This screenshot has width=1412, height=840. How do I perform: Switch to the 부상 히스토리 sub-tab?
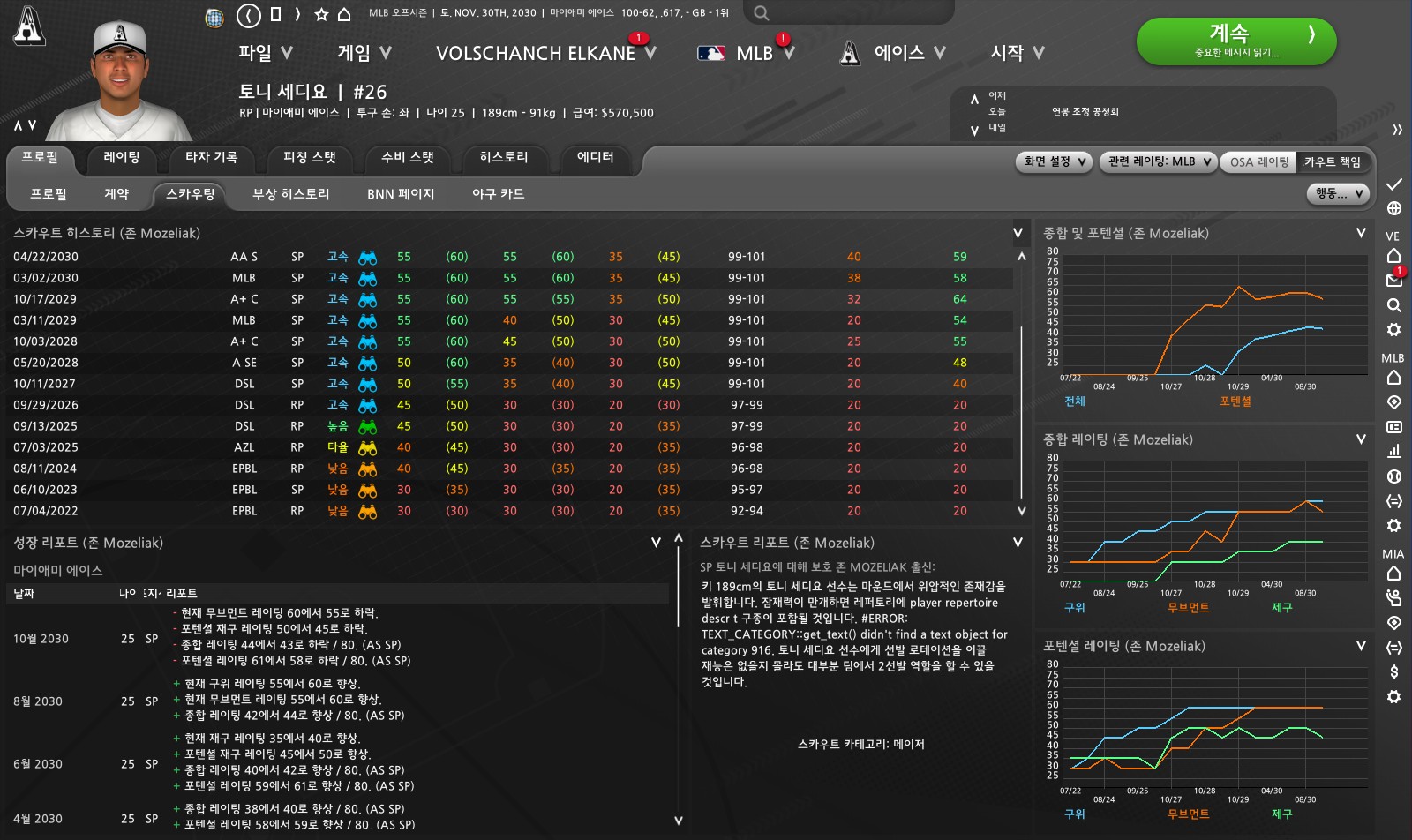click(291, 193)
